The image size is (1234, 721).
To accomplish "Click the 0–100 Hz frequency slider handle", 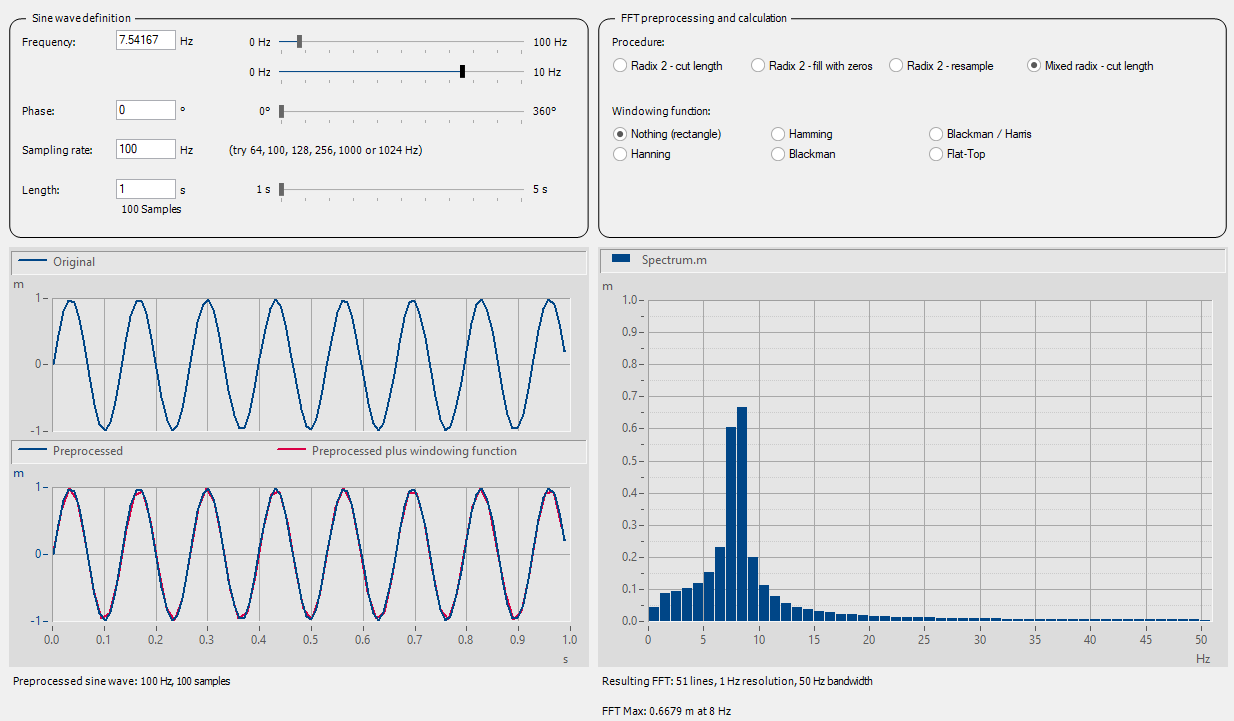I will 299,42.
